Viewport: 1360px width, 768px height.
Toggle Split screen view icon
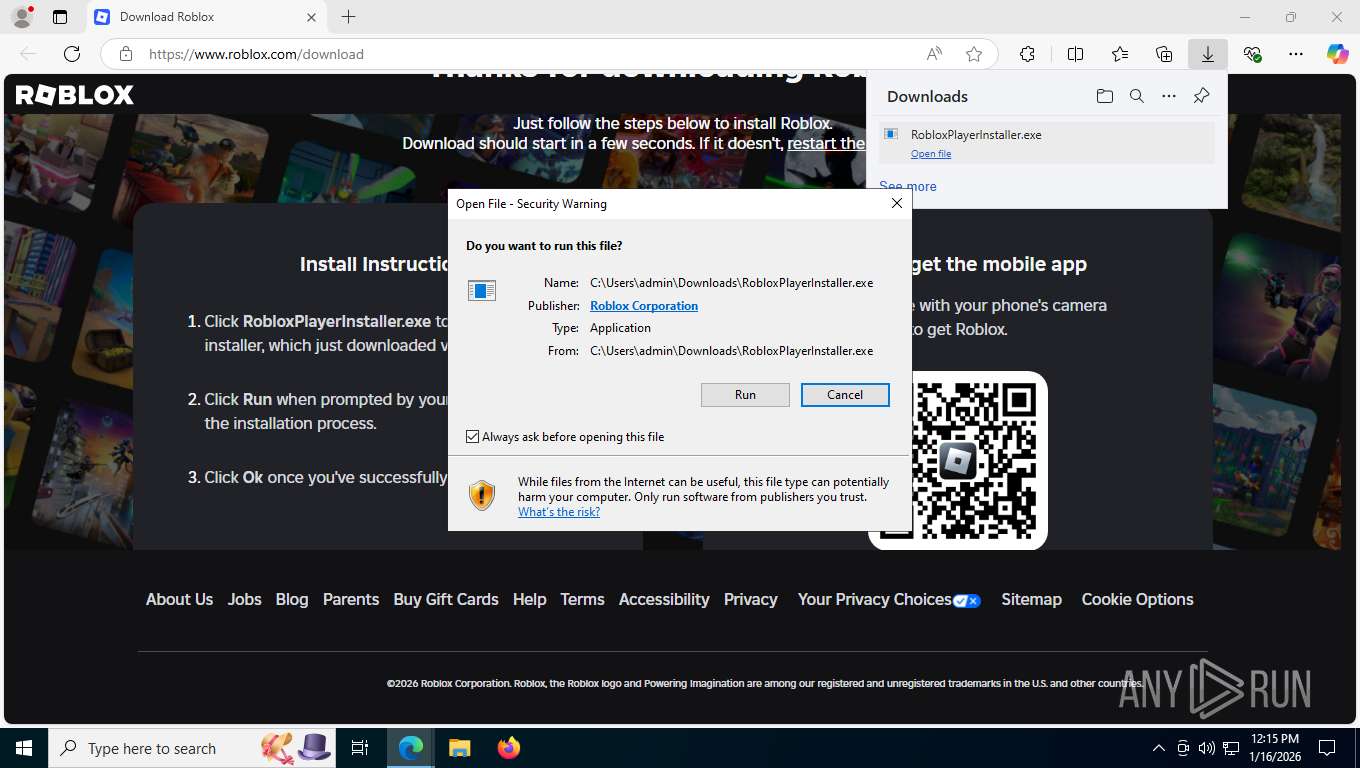(1075, 54)
